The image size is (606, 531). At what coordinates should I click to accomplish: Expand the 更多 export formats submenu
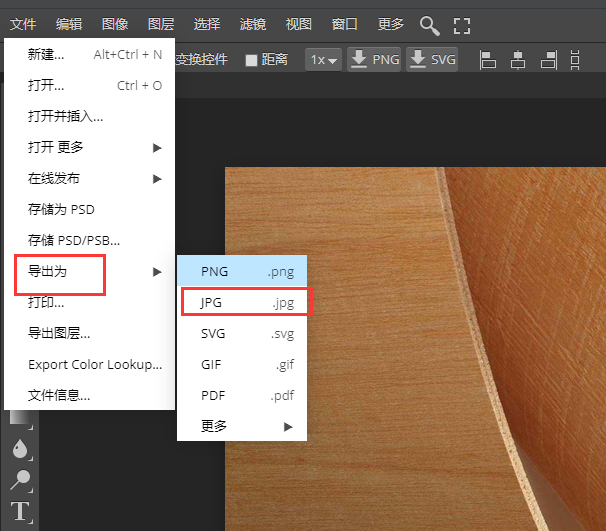242,426
